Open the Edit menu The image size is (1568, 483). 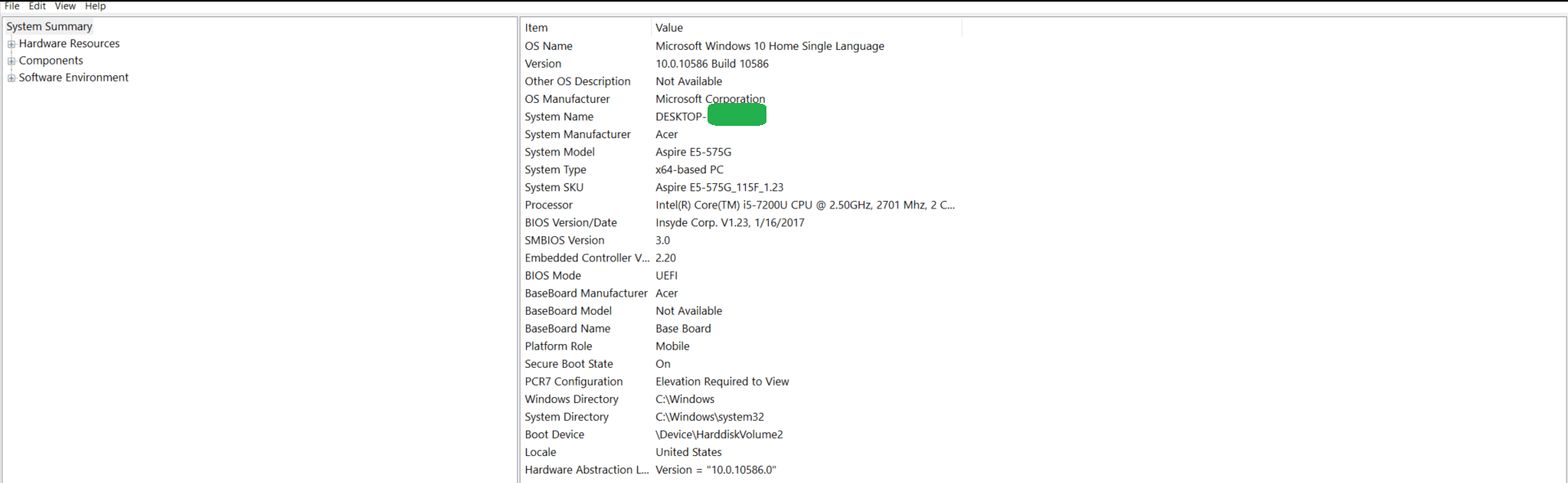[38, 6]
